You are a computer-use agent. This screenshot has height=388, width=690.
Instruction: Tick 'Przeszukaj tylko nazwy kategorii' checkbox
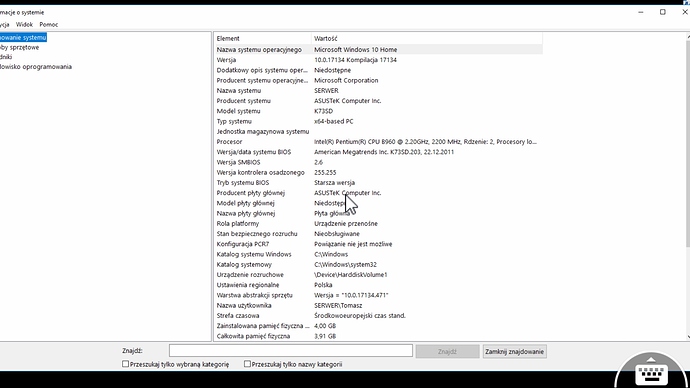point(247,364)
